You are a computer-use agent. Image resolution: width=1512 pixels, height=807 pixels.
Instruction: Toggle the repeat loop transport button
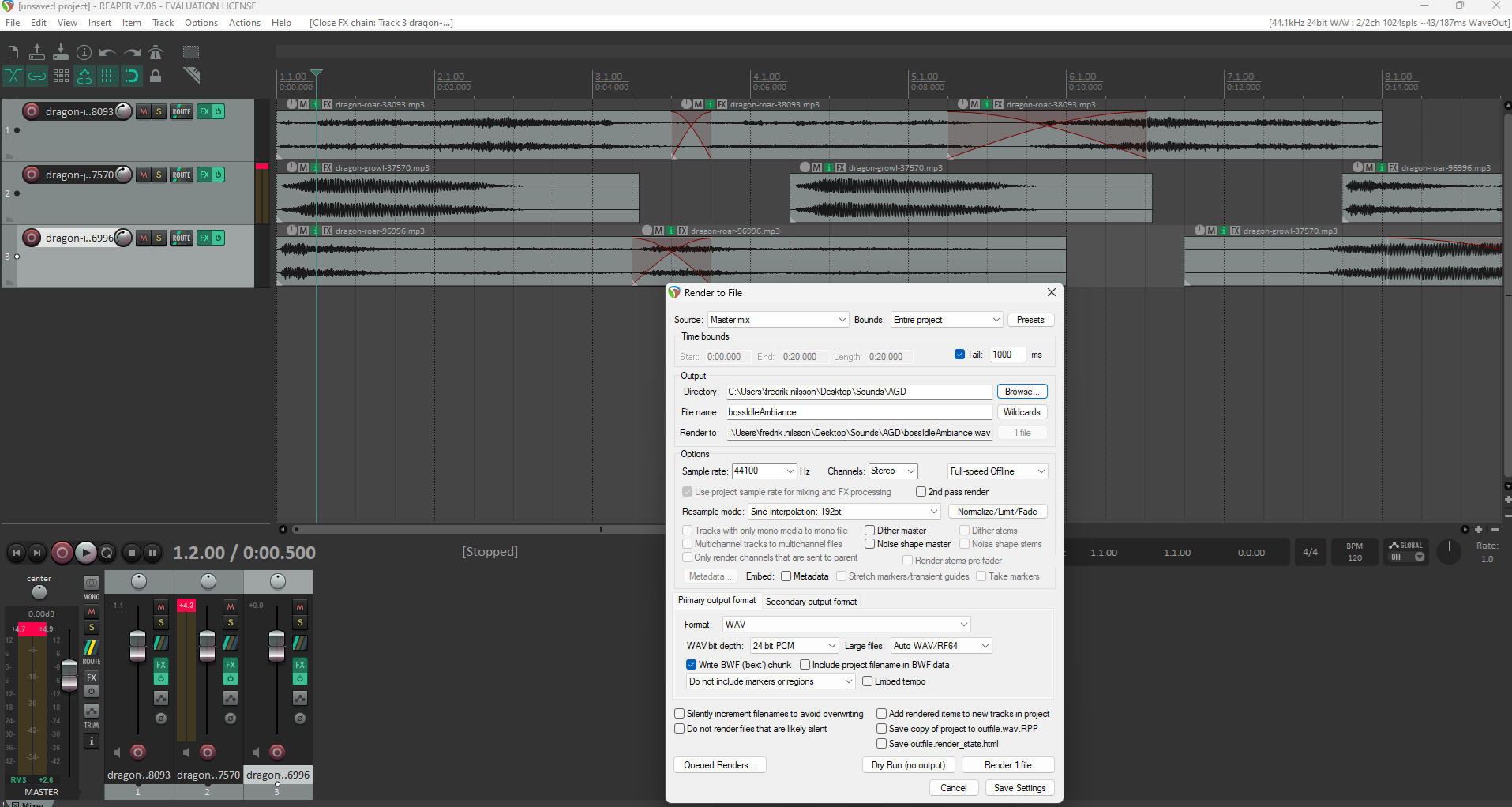click(107, 553)
